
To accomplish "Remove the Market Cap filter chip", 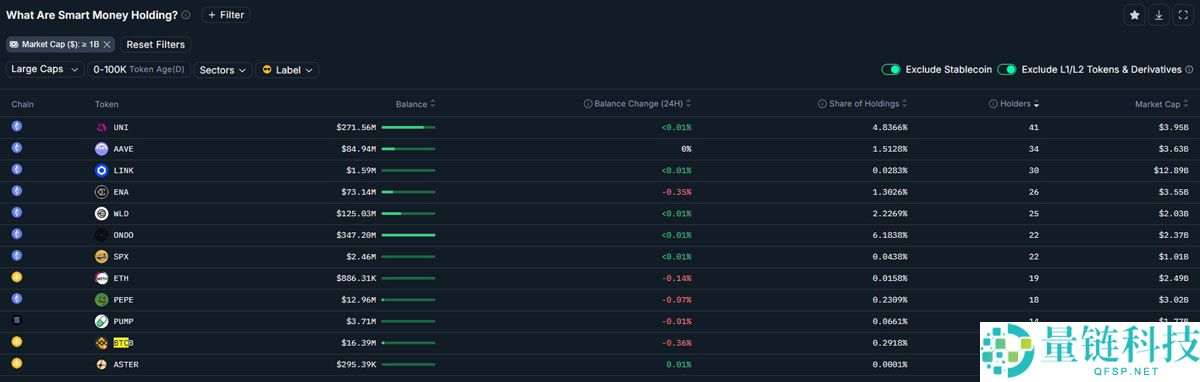I will click(107, 44).
